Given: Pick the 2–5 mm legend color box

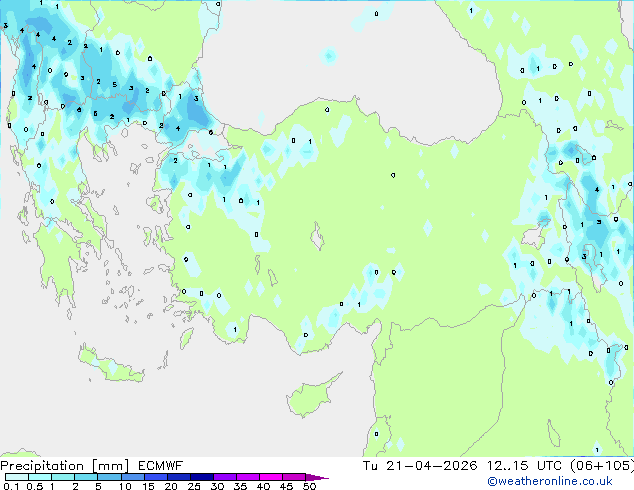Looking at the screenshot, I should 86,477.
